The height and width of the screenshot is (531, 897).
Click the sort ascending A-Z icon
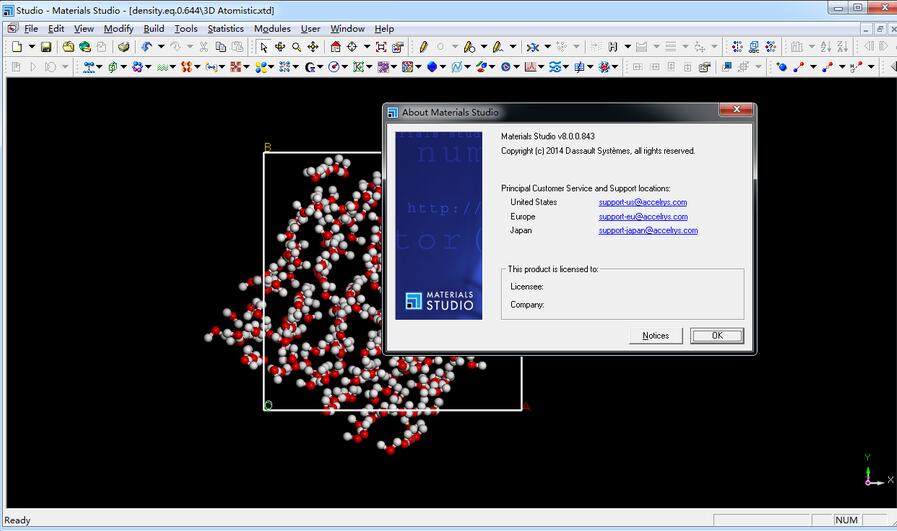click(x=825, y=47)
